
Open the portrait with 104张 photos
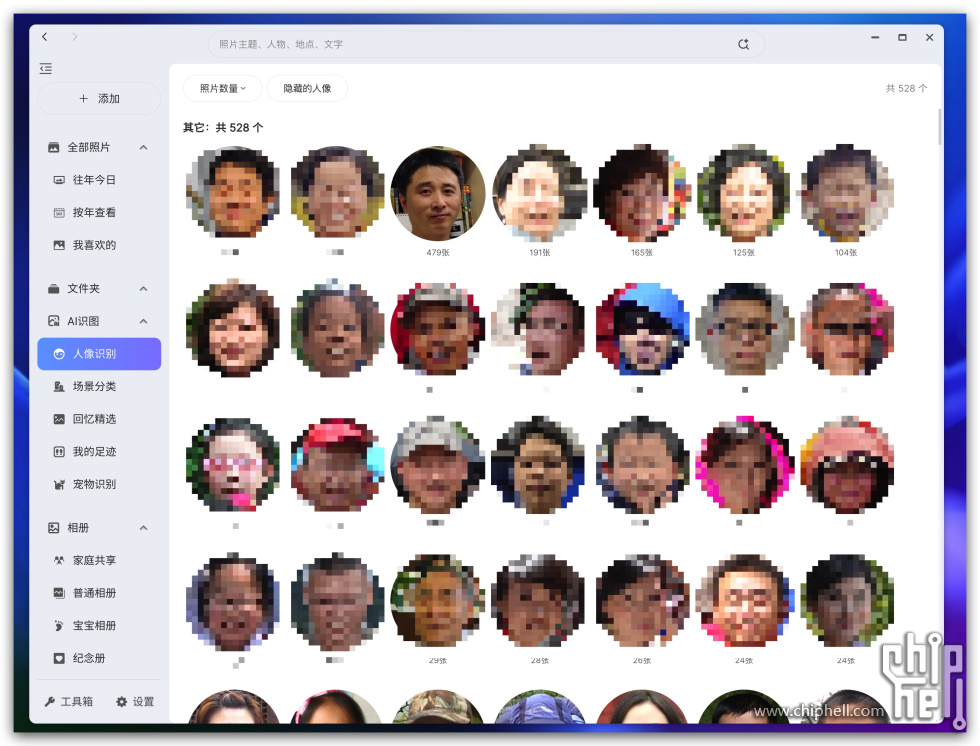tap(846, 194)
